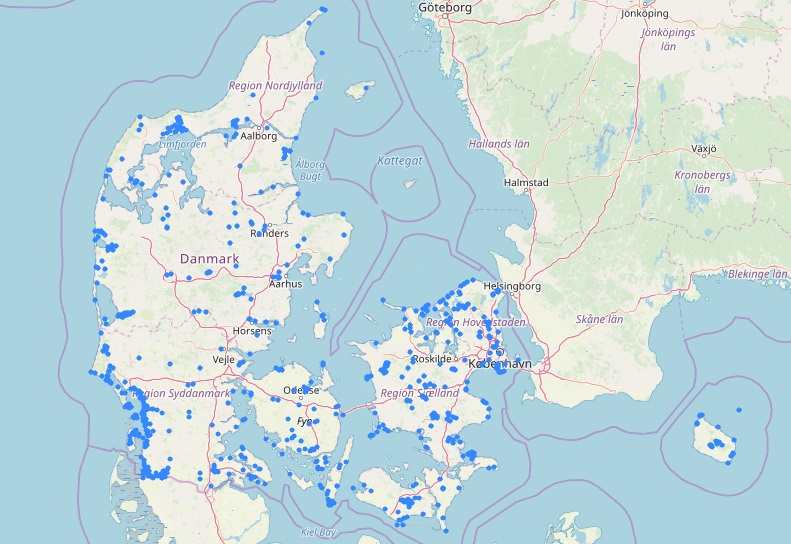This screenshot has height=544, width=791.
Task: Click the Aalborg city label
Action: click(x=258, y=137)
